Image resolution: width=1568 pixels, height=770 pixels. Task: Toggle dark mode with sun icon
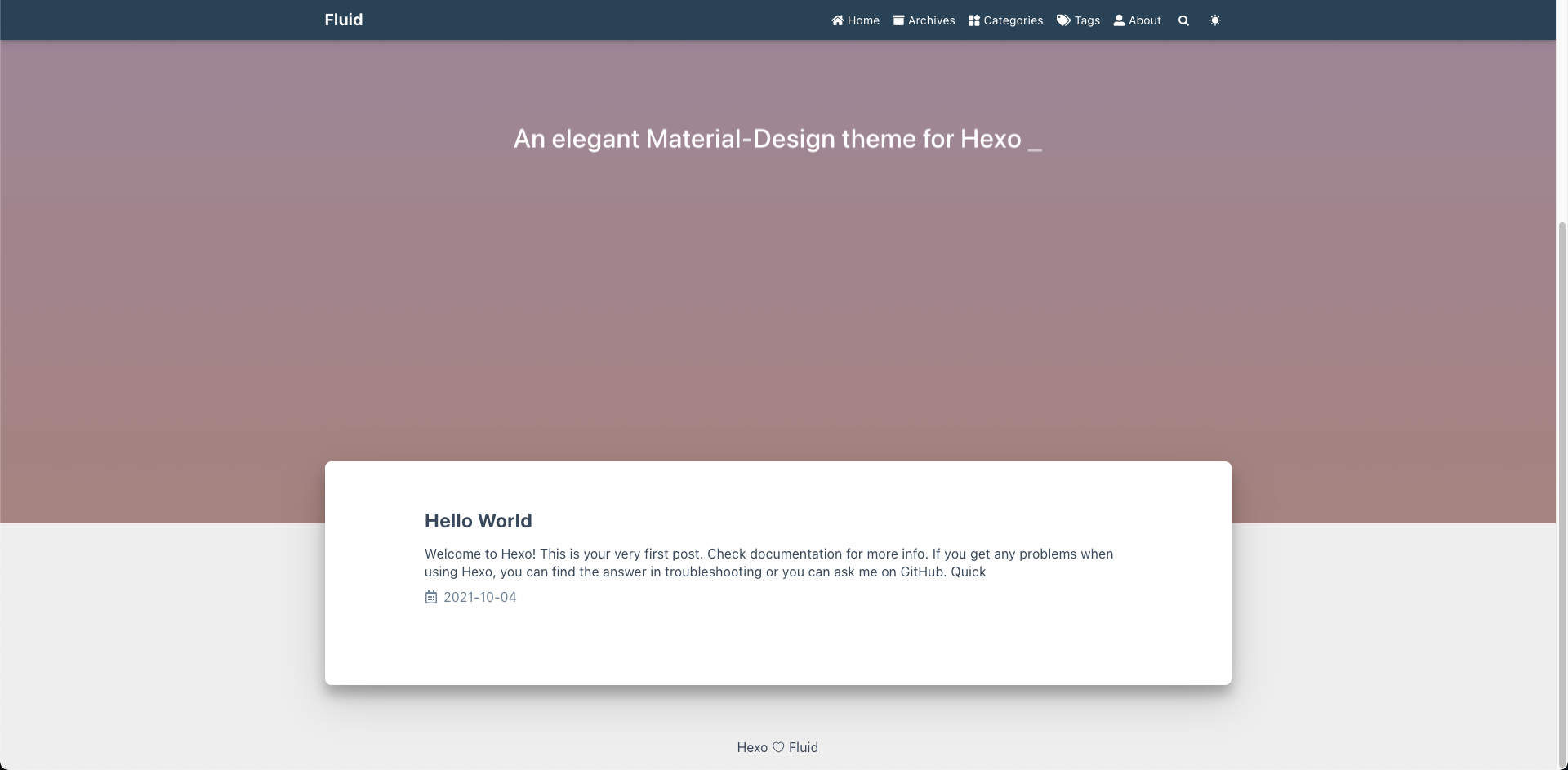pyautogui.click(x=1215, y=20)
